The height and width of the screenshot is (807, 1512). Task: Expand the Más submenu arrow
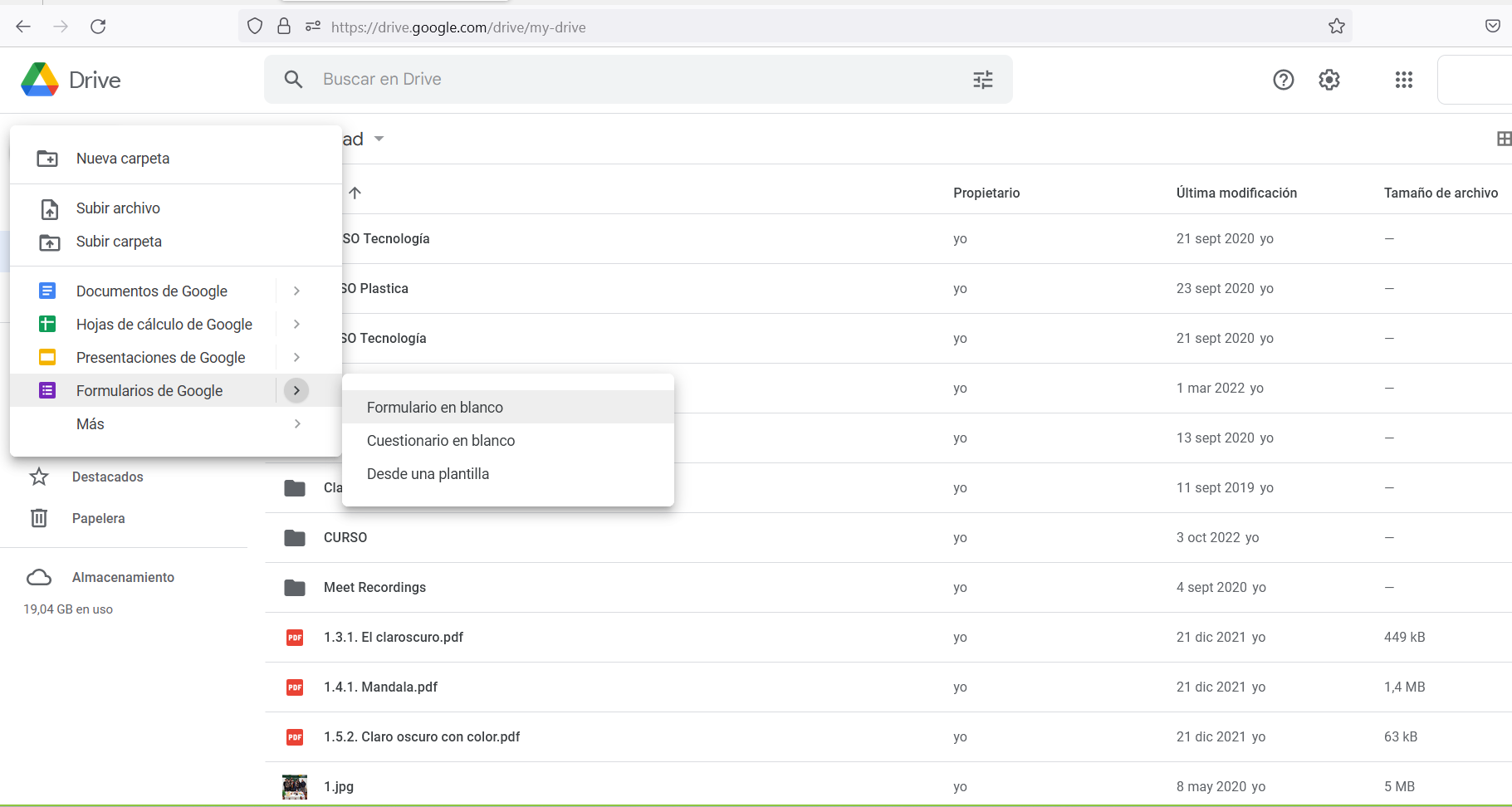click(296, 423)
